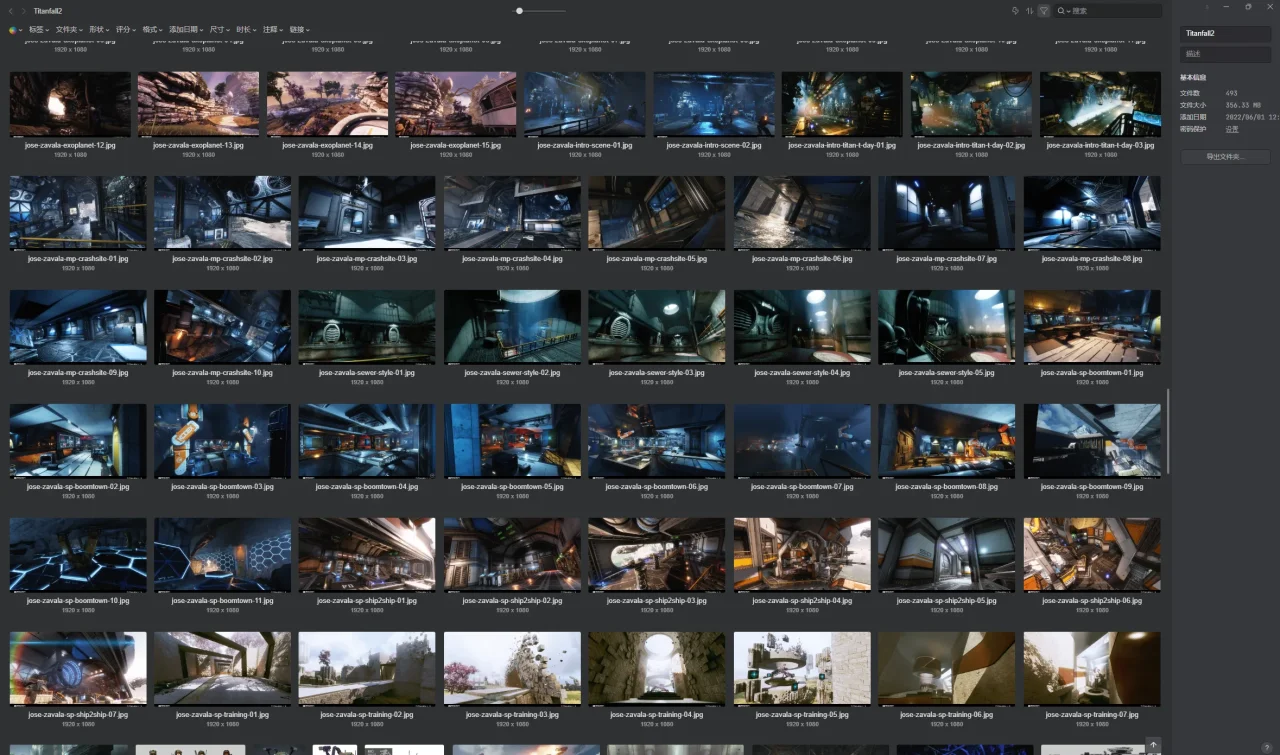1280x755 pixels.
Task: Select thumbnail jose-zavala-sp-boomtown-01.jpg
Action: pyautogui.click(x=1092, y=327)
